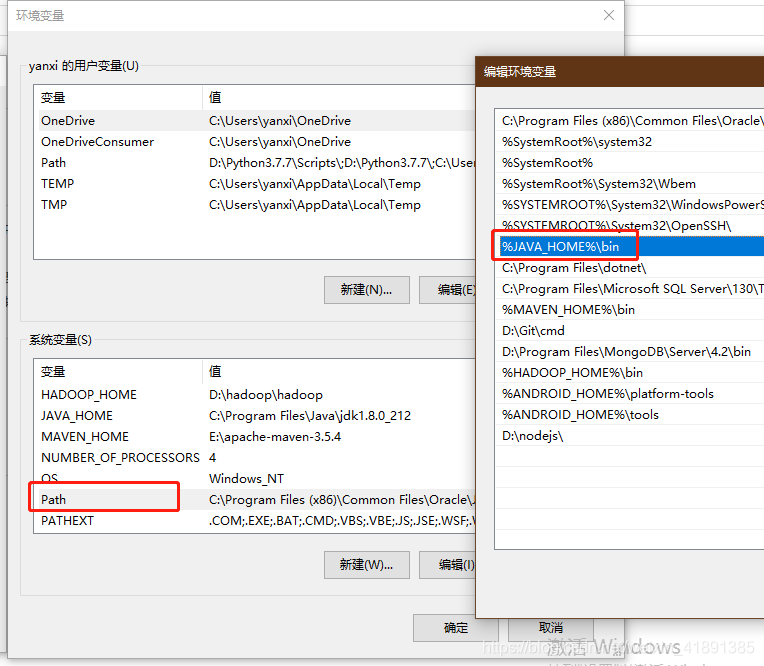This screenshot has width=764, height=666.
Task: Select %SystemRoot%\System32\Wbem entry
Action: [630, 184]
